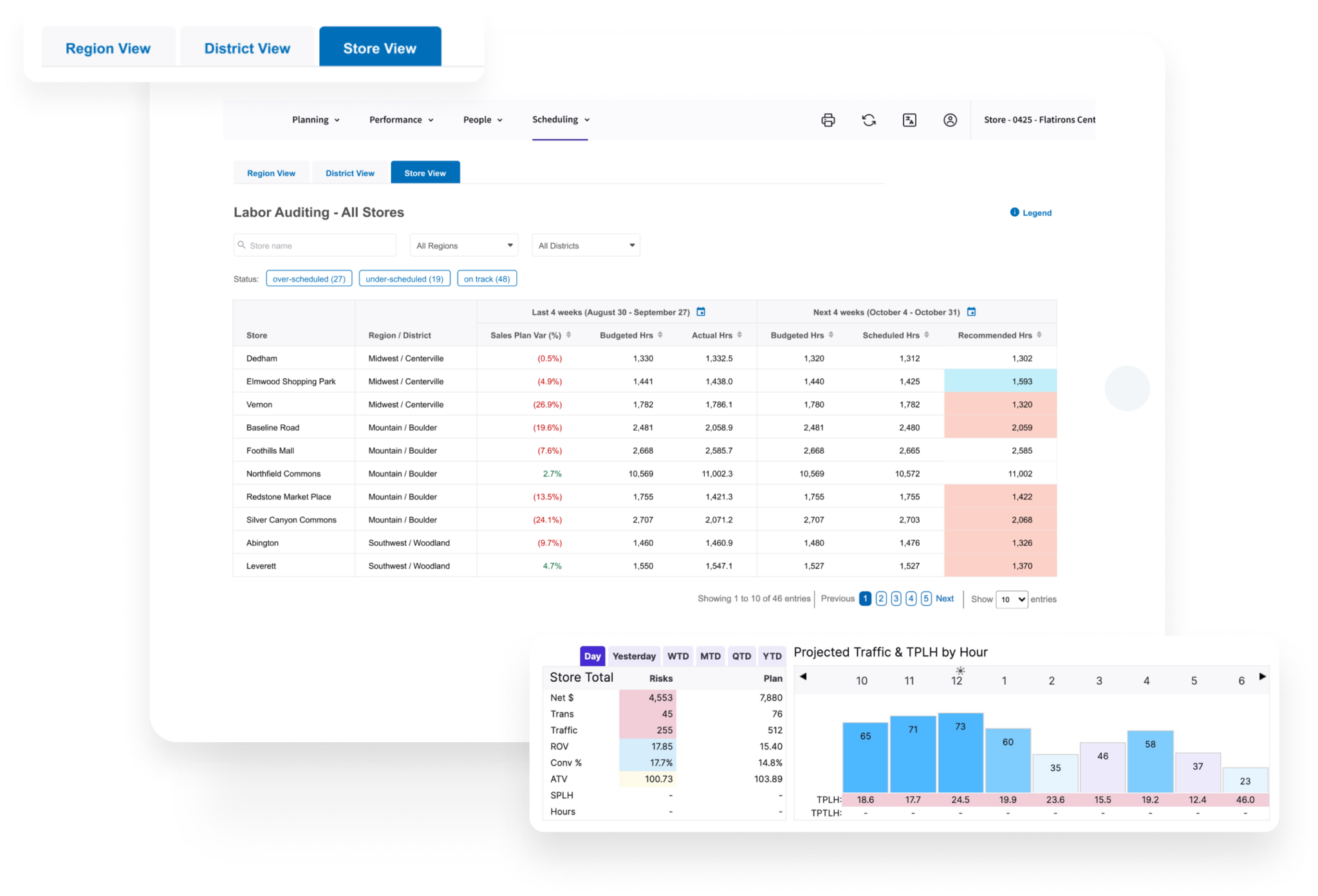Image resolution: width=1318 pixels, height=896 pixels.
Task: Open the All Districts dropdown
Action: point(586,245)
